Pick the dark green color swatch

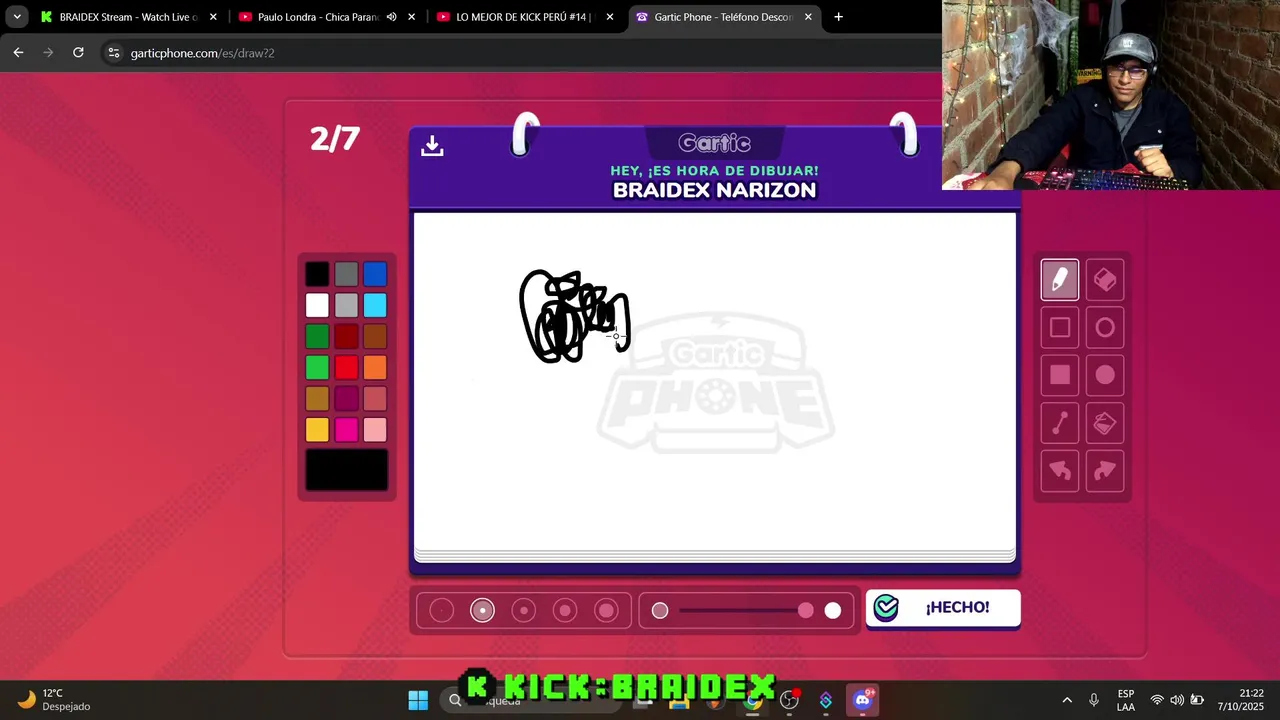point(317,336)
